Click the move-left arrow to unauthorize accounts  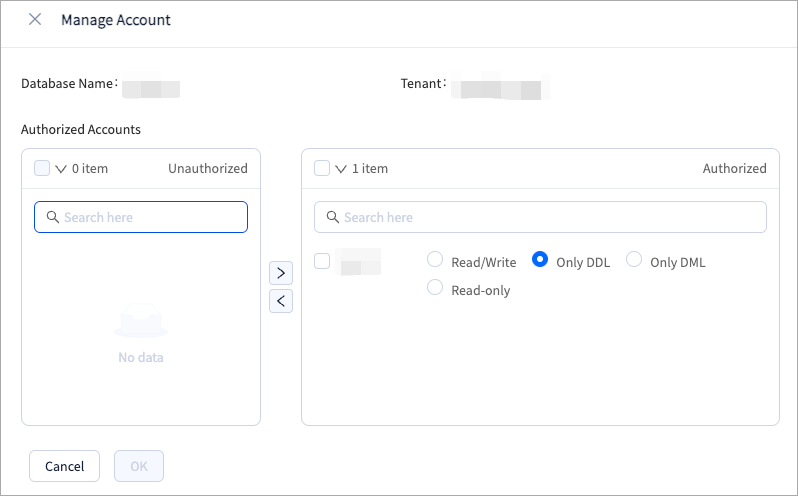[281, 301]
